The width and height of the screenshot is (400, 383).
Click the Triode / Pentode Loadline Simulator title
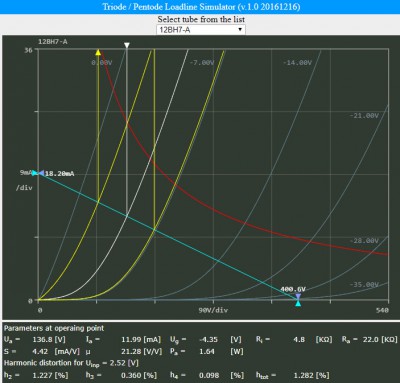coord(201,7)
